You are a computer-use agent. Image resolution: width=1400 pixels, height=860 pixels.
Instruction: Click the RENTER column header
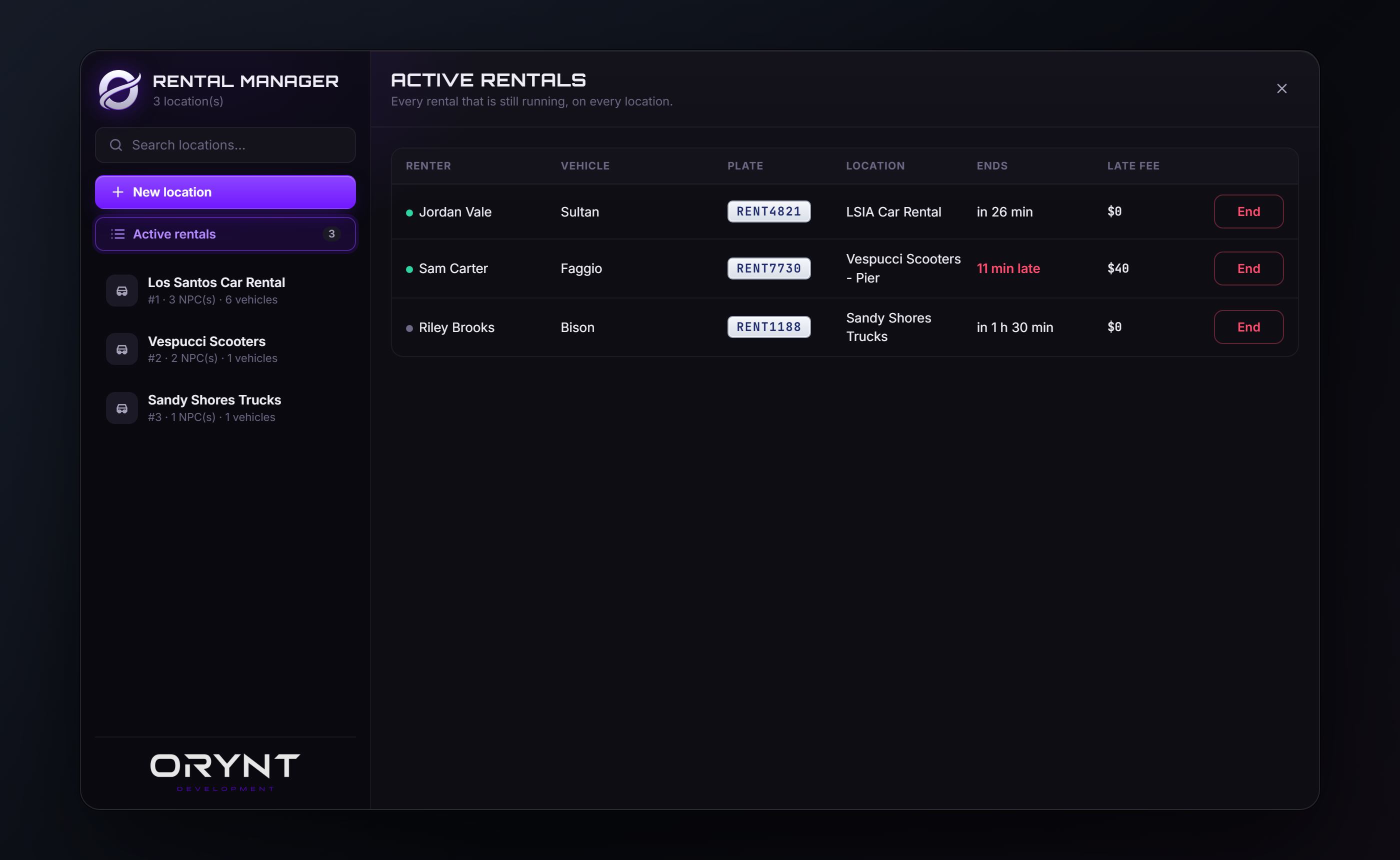pos(428,166)
